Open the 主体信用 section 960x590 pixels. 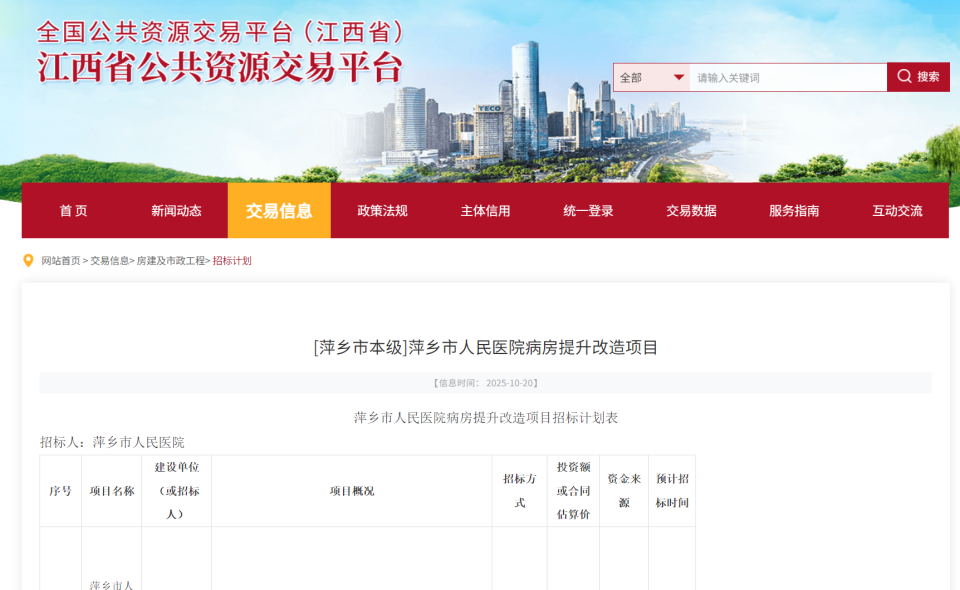pyautogui.click(x=484, y=210)
